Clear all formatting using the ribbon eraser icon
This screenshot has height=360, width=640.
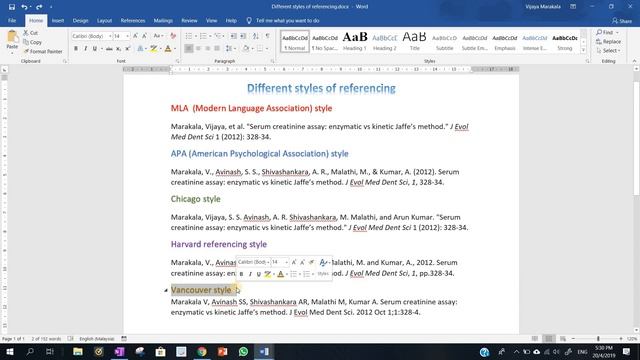pos(173,36)
